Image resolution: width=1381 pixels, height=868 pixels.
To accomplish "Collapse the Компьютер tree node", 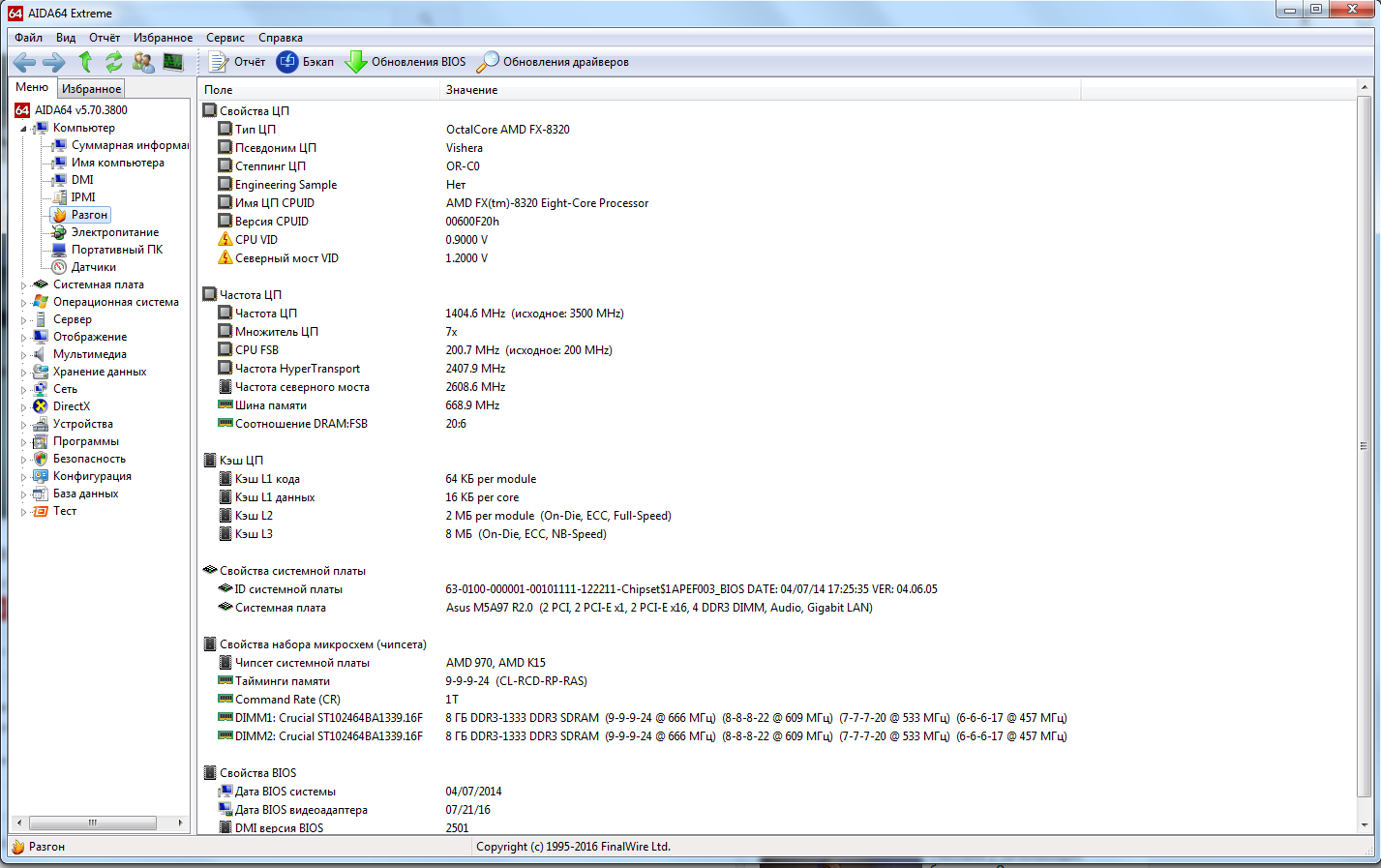I will [24, 128].
